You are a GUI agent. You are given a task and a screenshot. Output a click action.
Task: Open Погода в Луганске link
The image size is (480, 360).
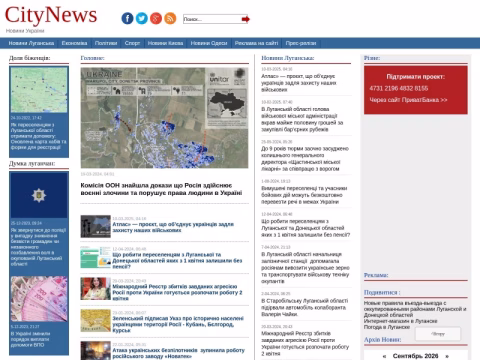pos(387,327)
